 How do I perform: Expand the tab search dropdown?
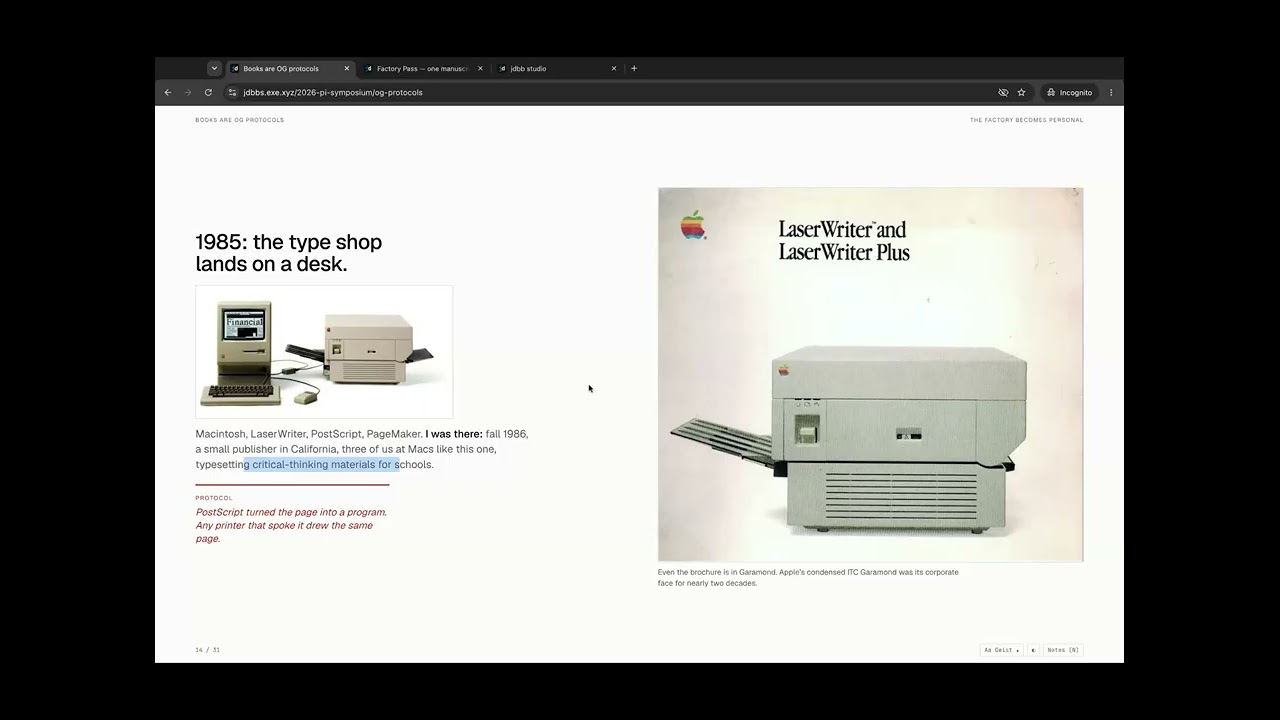point(214,68)
